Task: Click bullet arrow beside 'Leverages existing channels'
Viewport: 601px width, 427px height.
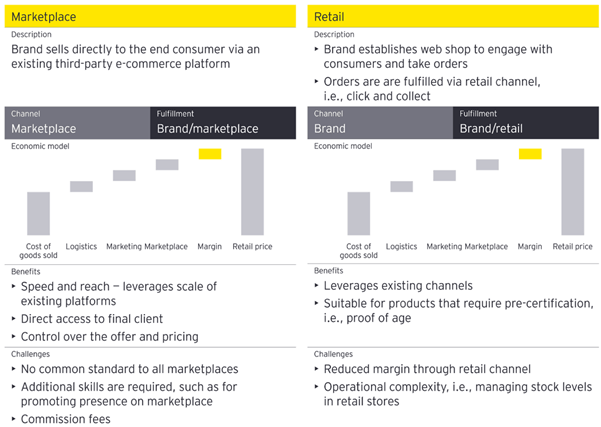Action: [316, 286]
